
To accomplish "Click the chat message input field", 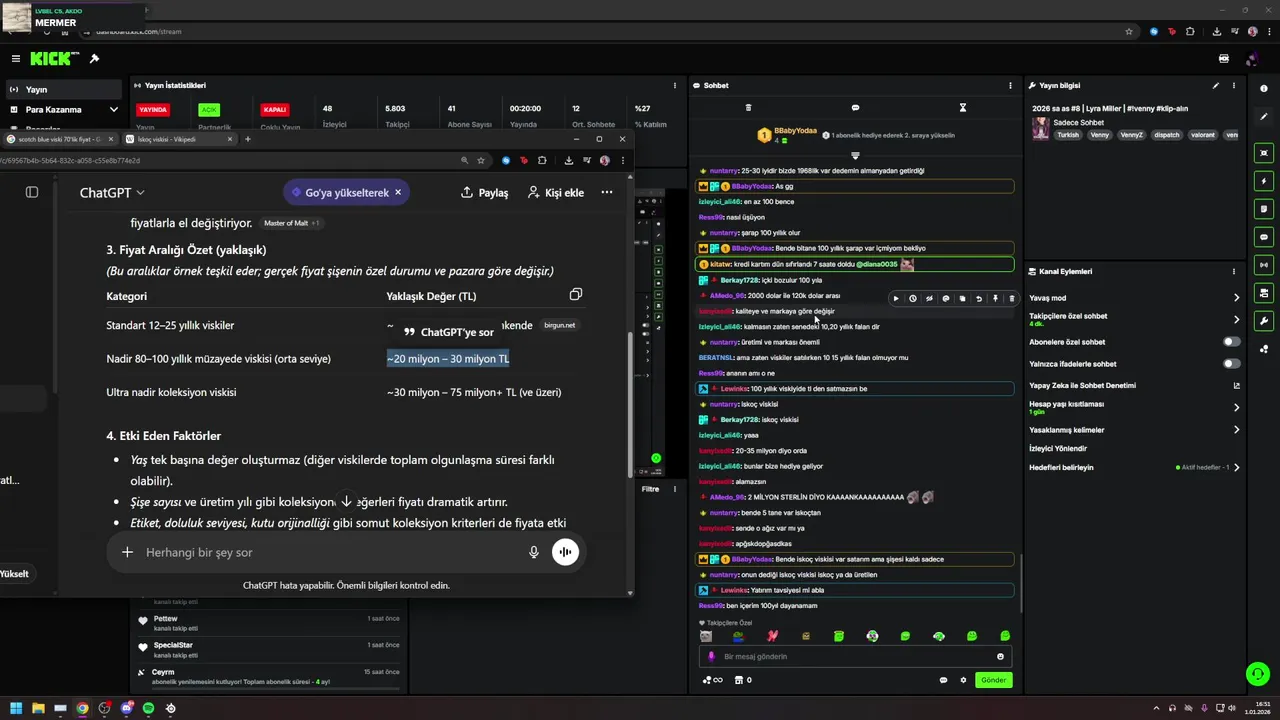I will tap(855, 657).
